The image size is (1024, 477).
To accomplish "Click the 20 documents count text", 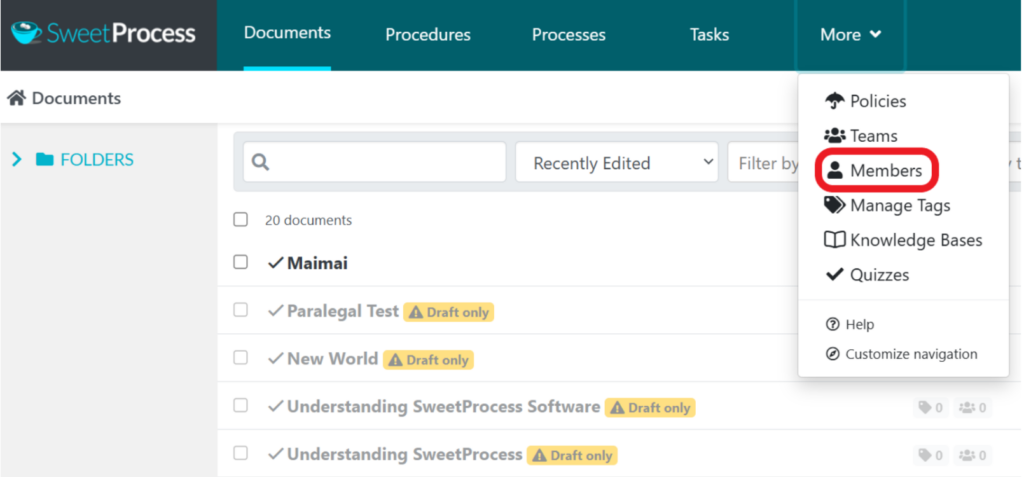I will tap(308, 220).
